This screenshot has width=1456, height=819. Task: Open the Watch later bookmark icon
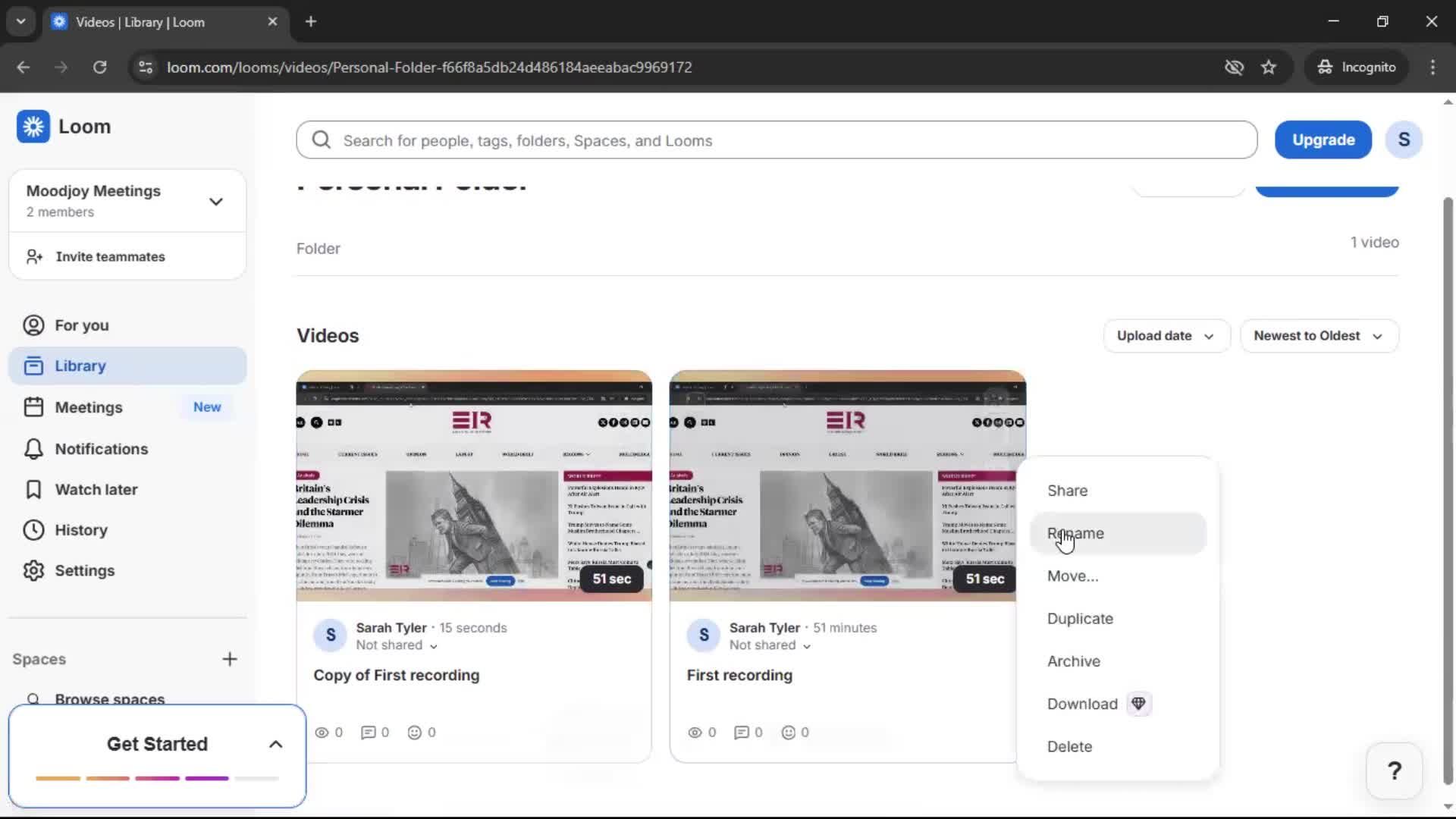(x=33, y=489)
